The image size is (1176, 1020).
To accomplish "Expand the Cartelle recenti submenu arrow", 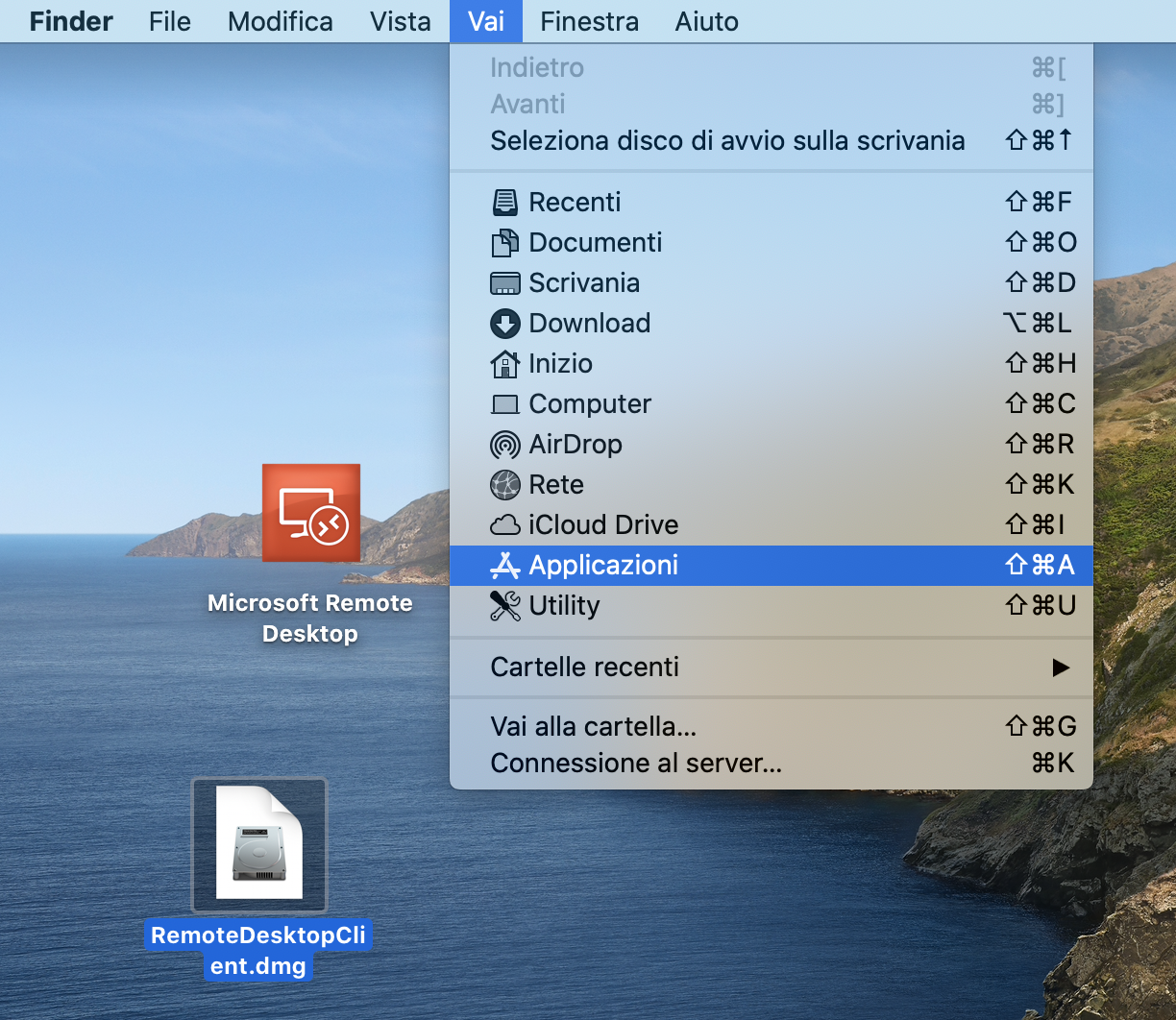I will coord(1060,668).
